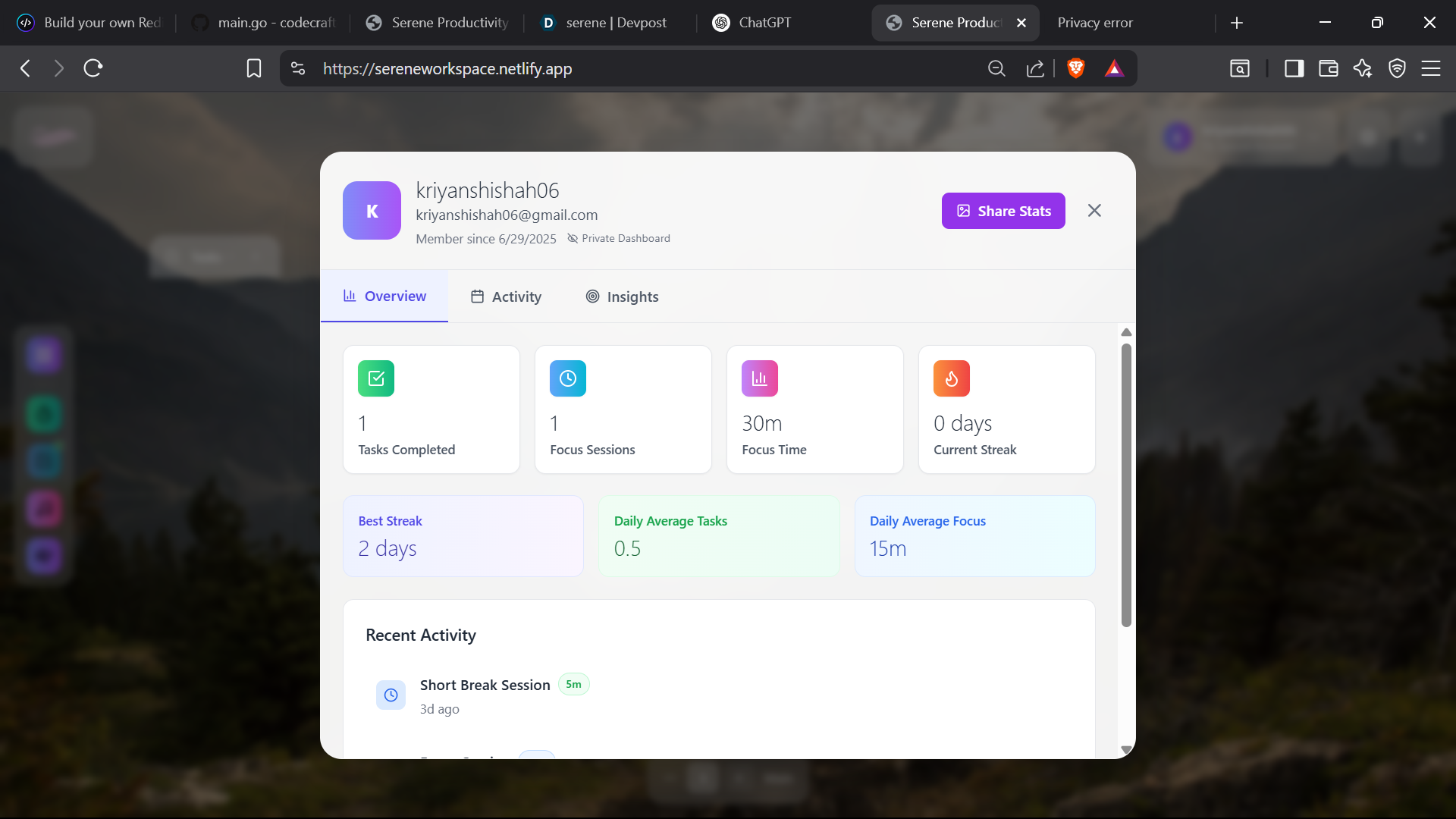Switch to the Activity tab
Screen dimensions: 1456x819
[506, 297]
